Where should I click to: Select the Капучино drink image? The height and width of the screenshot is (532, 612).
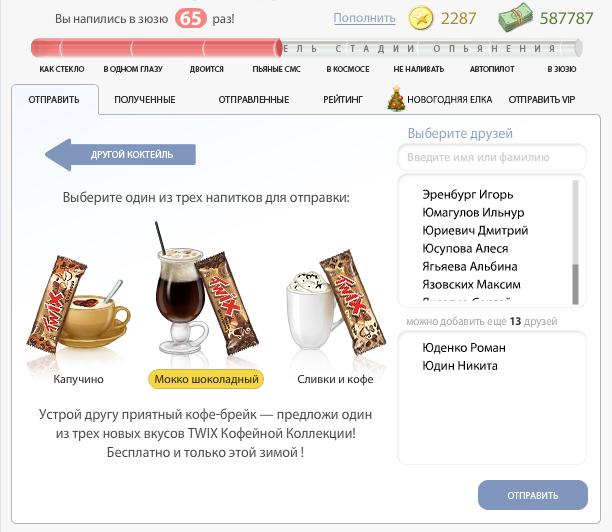[x=78, y=303]
